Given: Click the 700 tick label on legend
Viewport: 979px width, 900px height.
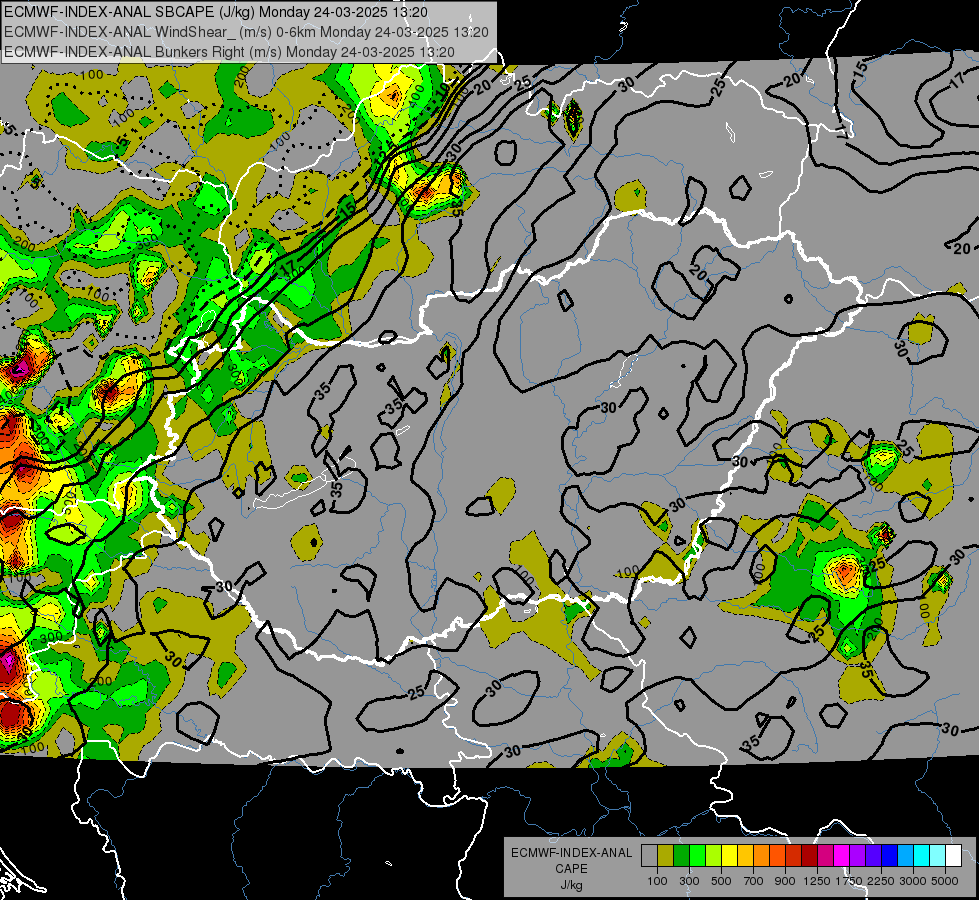Looking at the screenshot, I should point(754,881).
